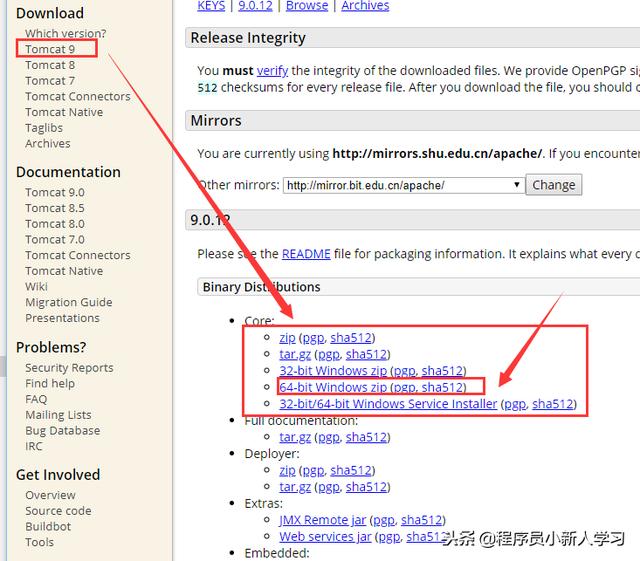
Task: Open the Wiki sidebar link
Action: (x=36, y=287)
